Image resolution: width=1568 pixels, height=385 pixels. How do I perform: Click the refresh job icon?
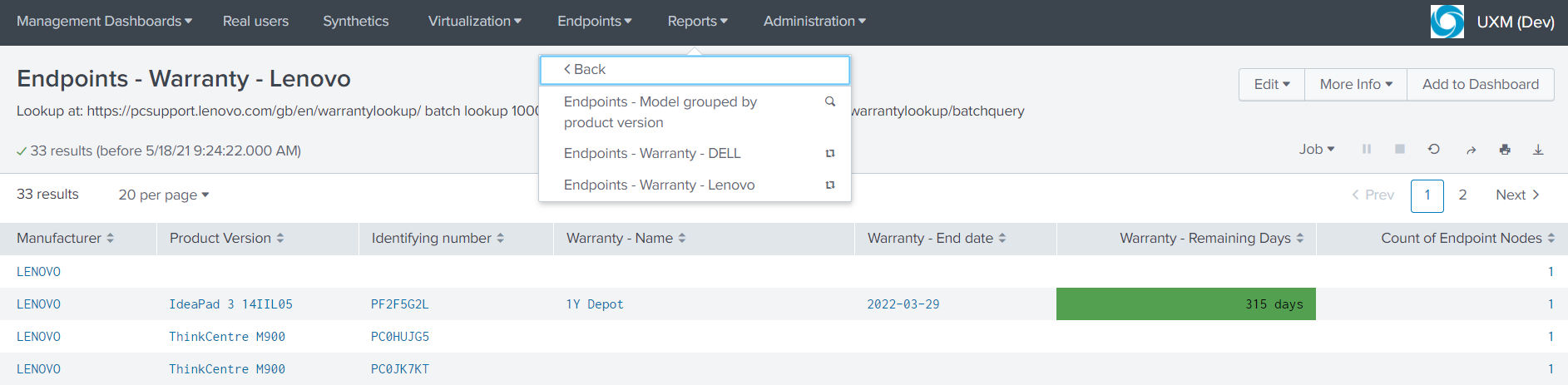(1433, 149)
